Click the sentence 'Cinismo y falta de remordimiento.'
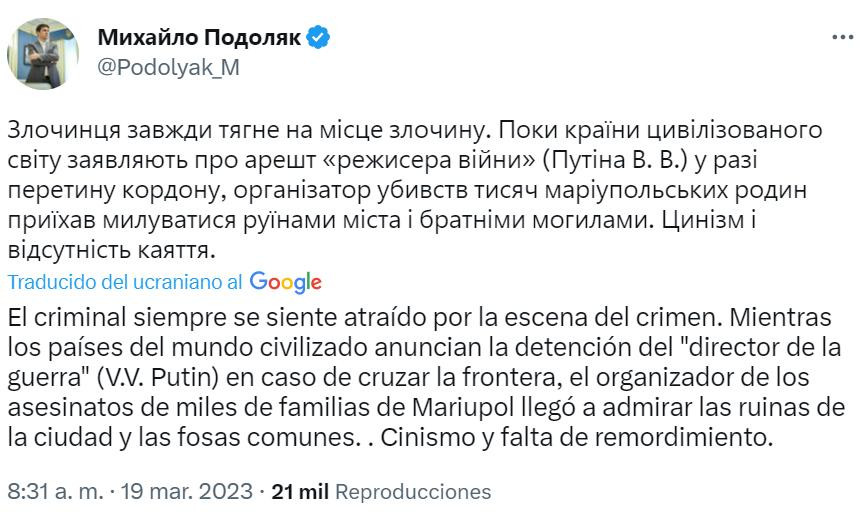Image resolution: width=862 pixels, height=518 pixels. (x=577, y=438)
